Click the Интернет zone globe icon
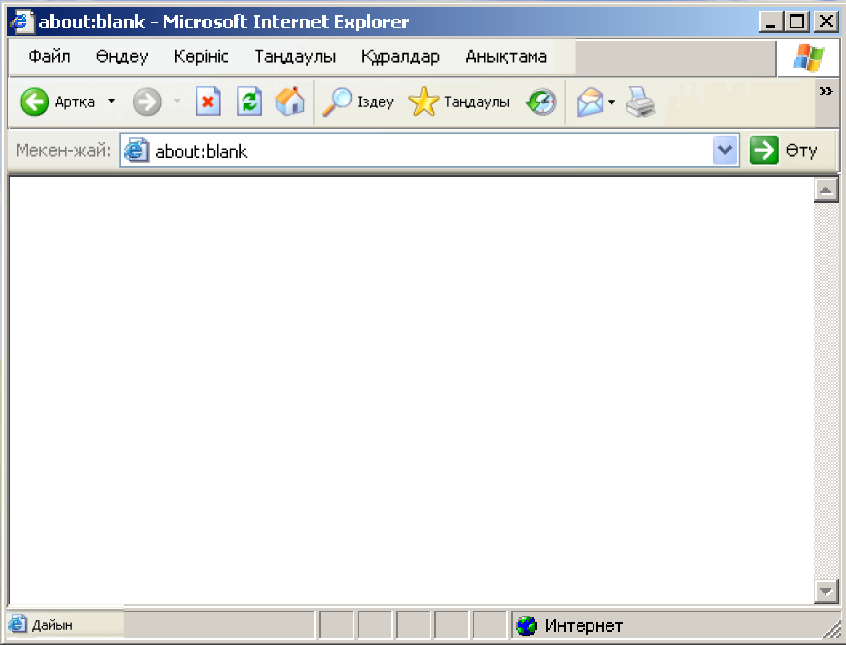Screen dimensions: 846x645 [526, 626]
